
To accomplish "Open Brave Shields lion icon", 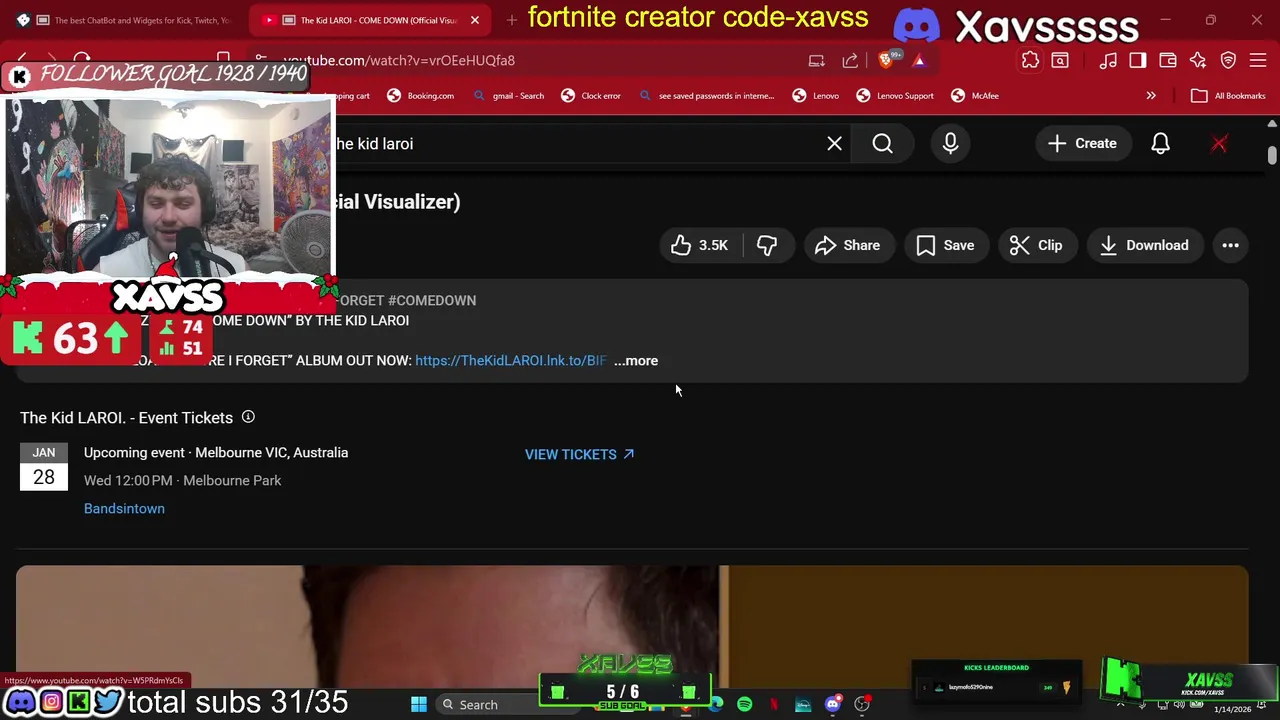I will [x=888, y=60].
